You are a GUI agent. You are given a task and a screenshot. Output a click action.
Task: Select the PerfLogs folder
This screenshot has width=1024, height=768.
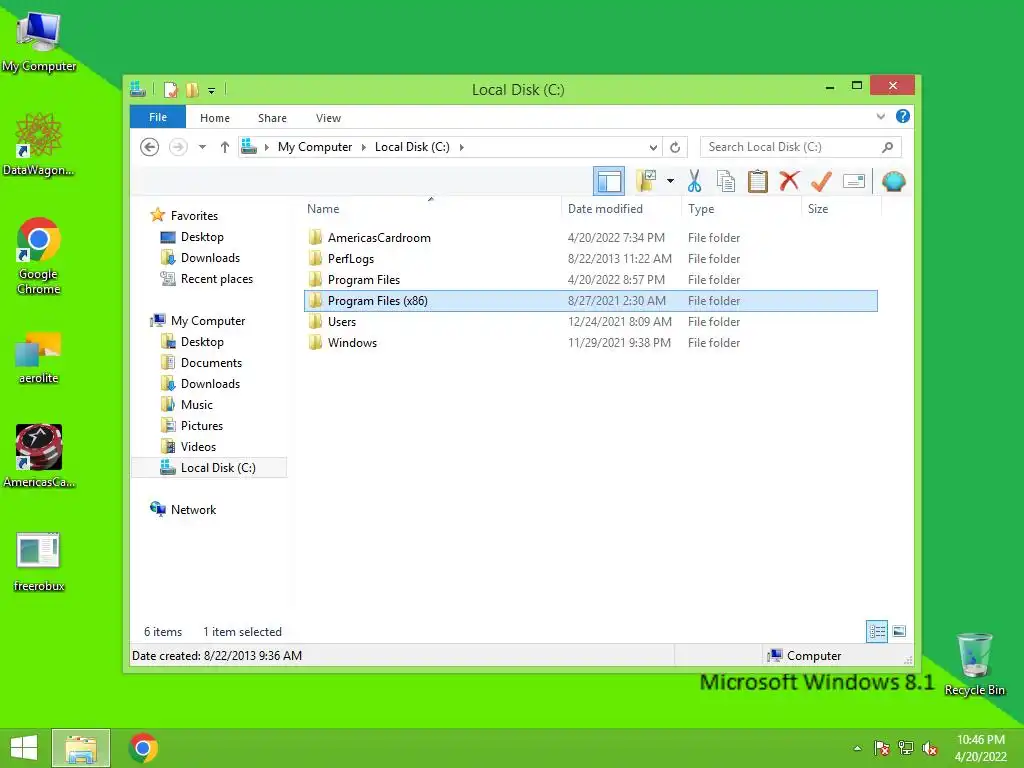pyautogui.click(x=590, y=259)
